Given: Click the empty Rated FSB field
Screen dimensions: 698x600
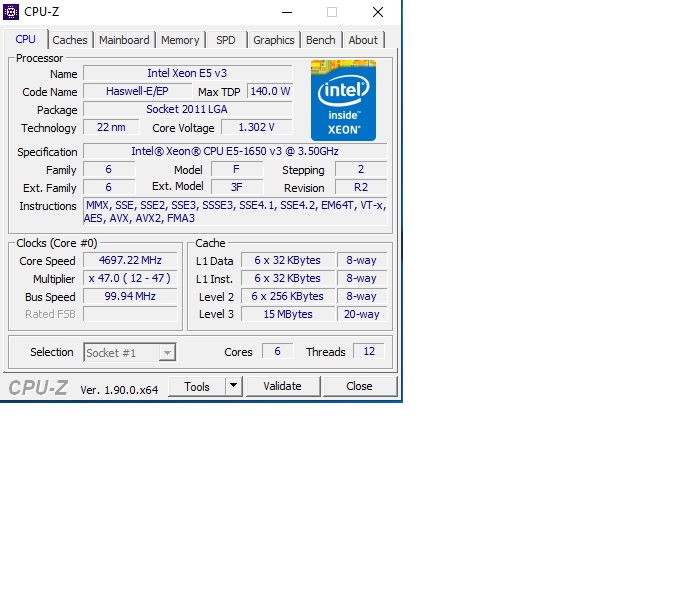Looking at the screenshot, I should coord(130,314).
